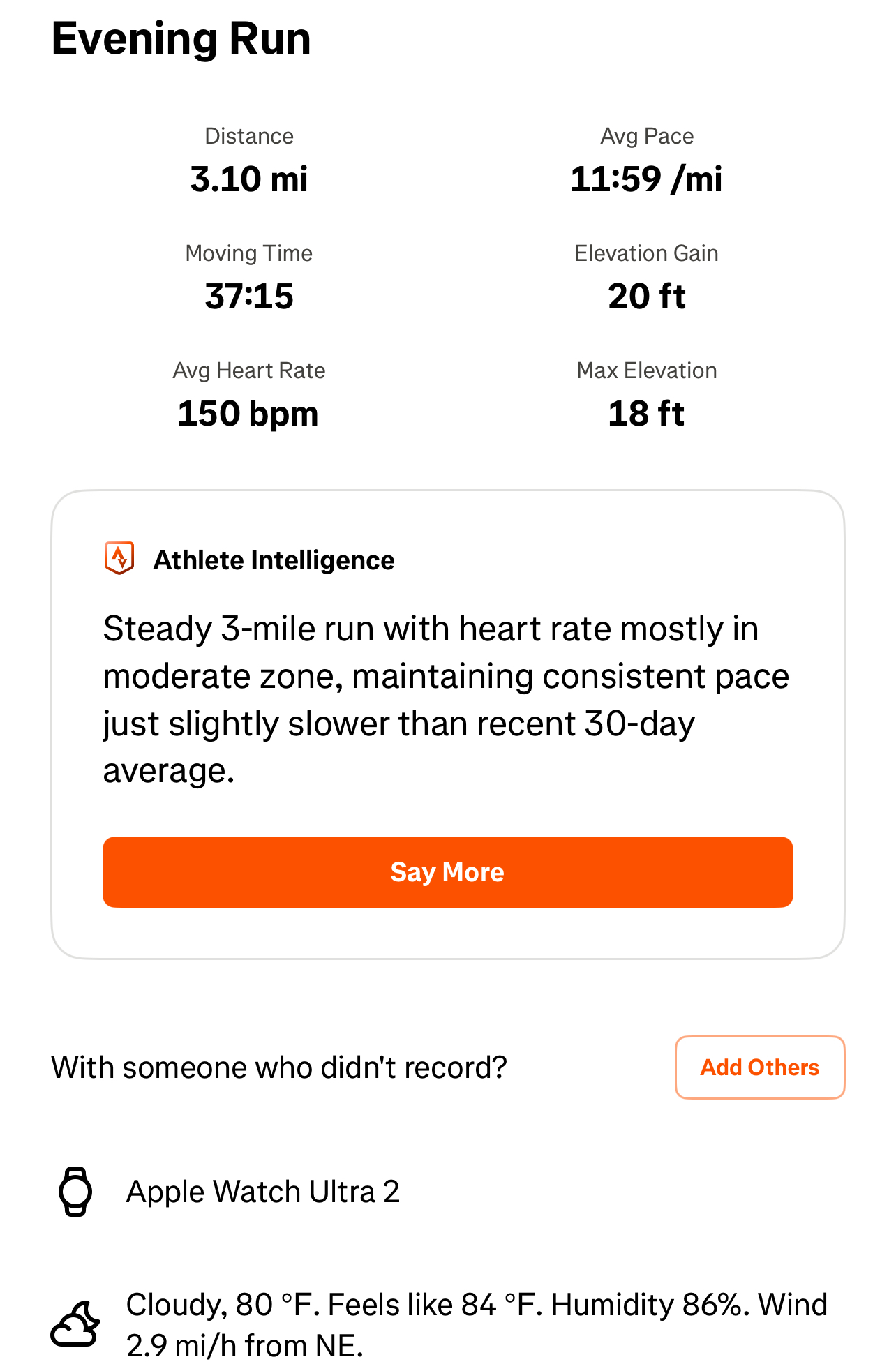896x1371 pixels.
Task: Click the Add Others button
Action: pos(759,1067)
